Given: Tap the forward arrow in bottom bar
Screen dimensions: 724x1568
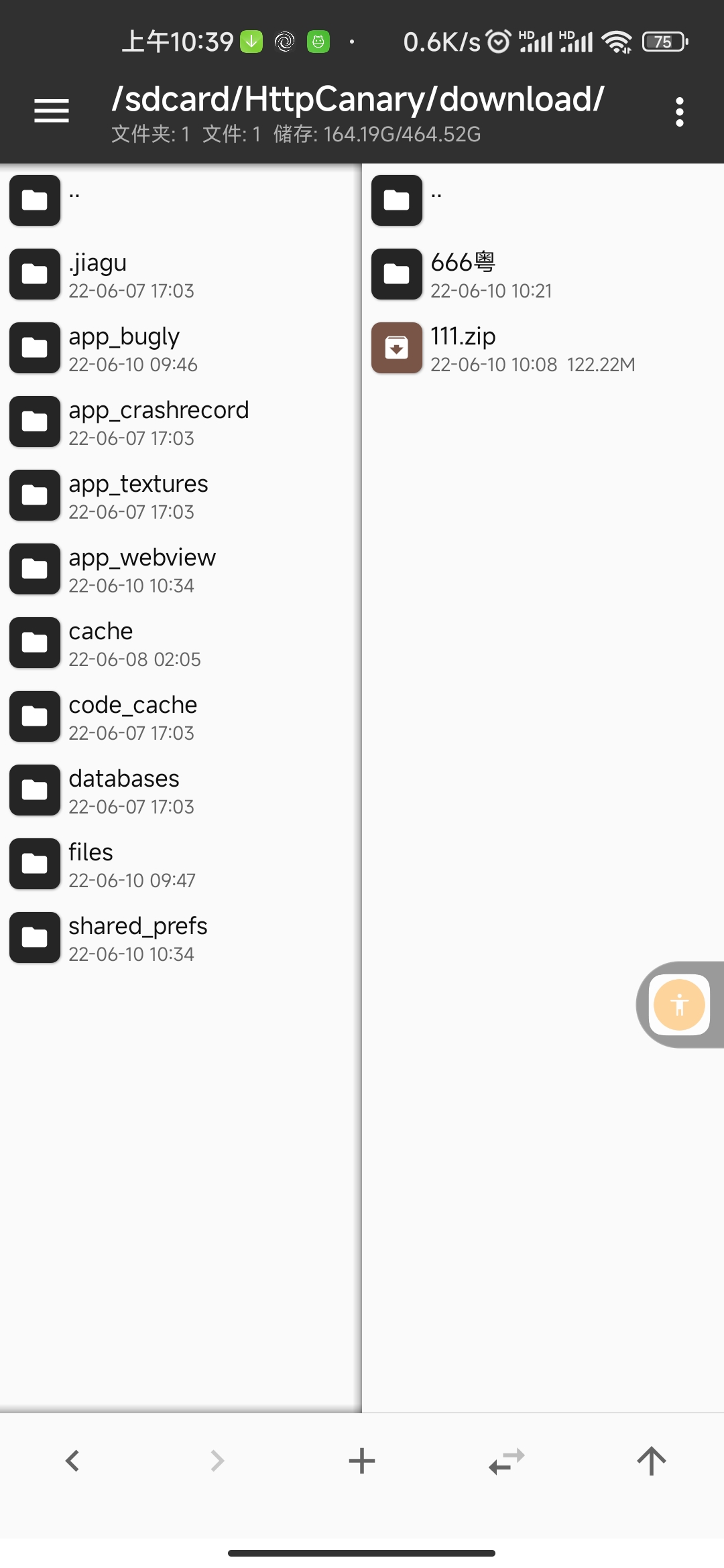Looking at the screenshot, I should coord(217,1461).
